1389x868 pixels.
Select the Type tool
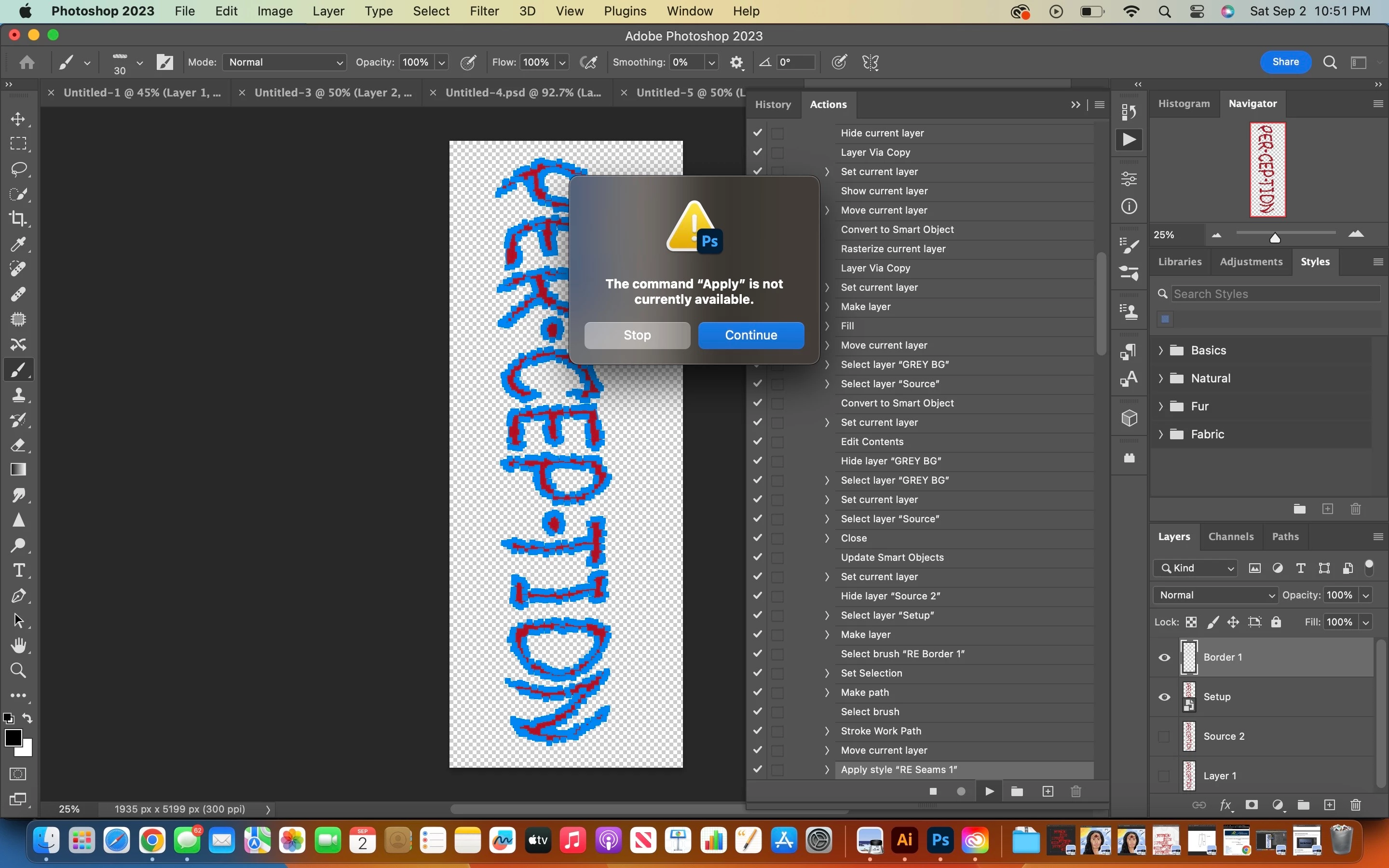click(x=18, y=570)
